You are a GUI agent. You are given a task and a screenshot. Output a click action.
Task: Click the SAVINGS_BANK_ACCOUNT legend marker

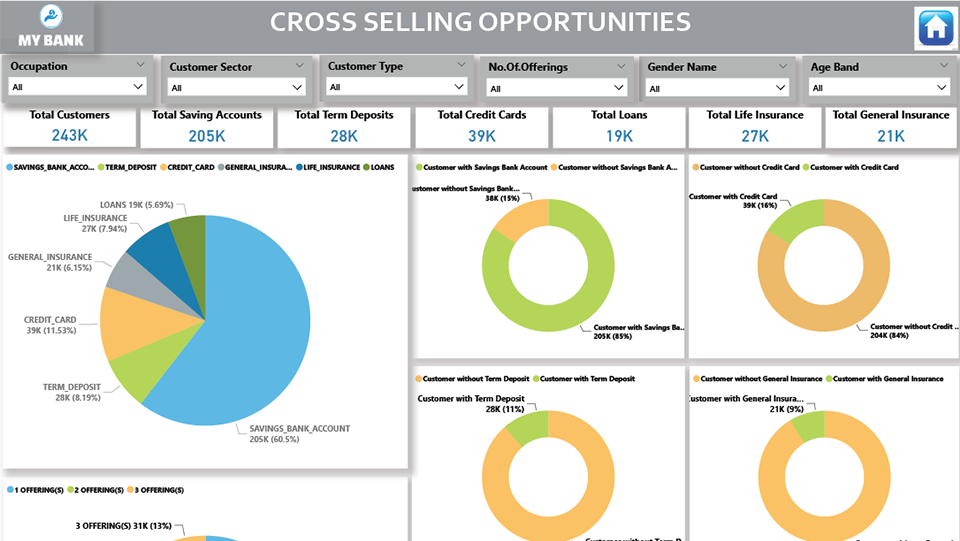point(9,167)
